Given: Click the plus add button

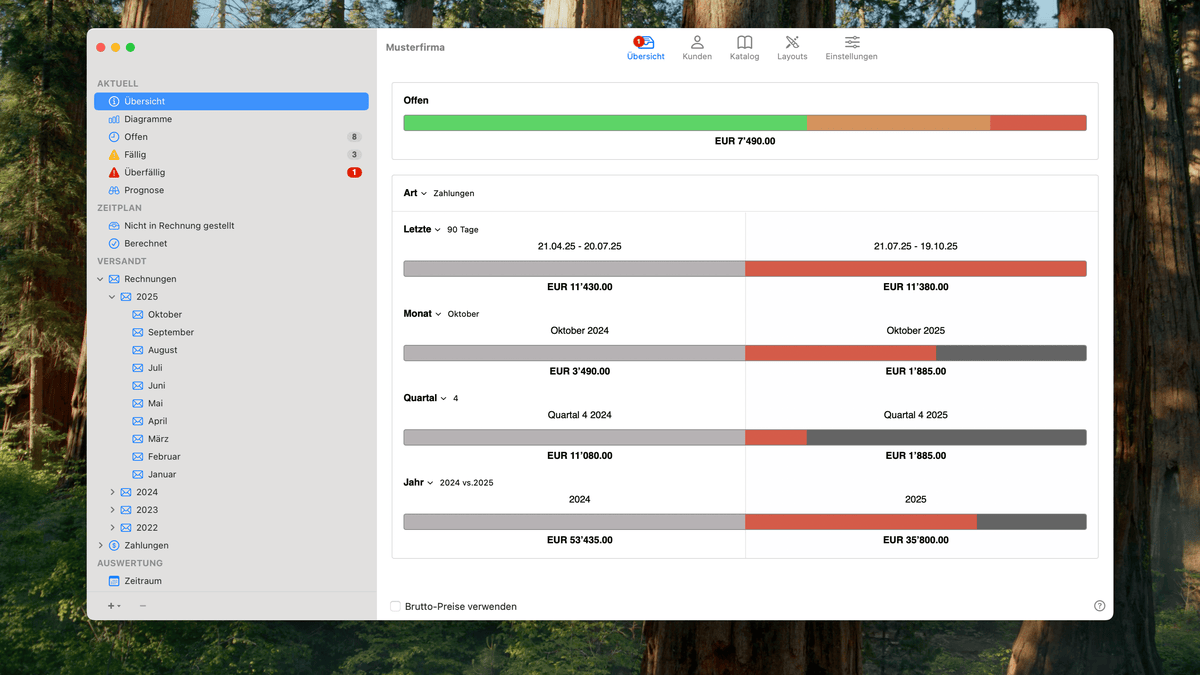Looking at the screenshot, I should [113, 606].
